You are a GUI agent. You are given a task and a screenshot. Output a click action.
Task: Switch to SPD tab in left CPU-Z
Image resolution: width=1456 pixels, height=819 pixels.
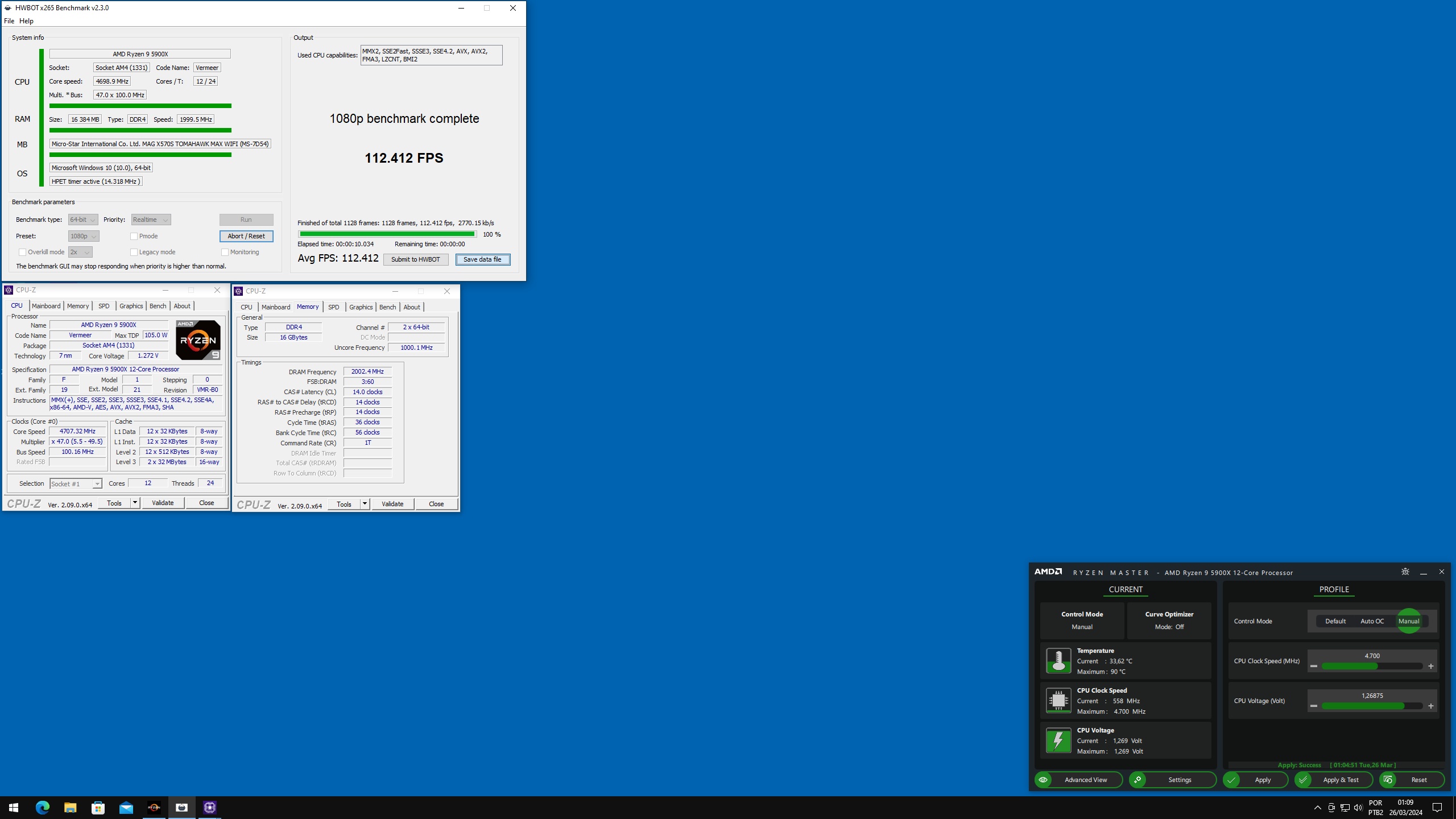(x=104, y=306)
